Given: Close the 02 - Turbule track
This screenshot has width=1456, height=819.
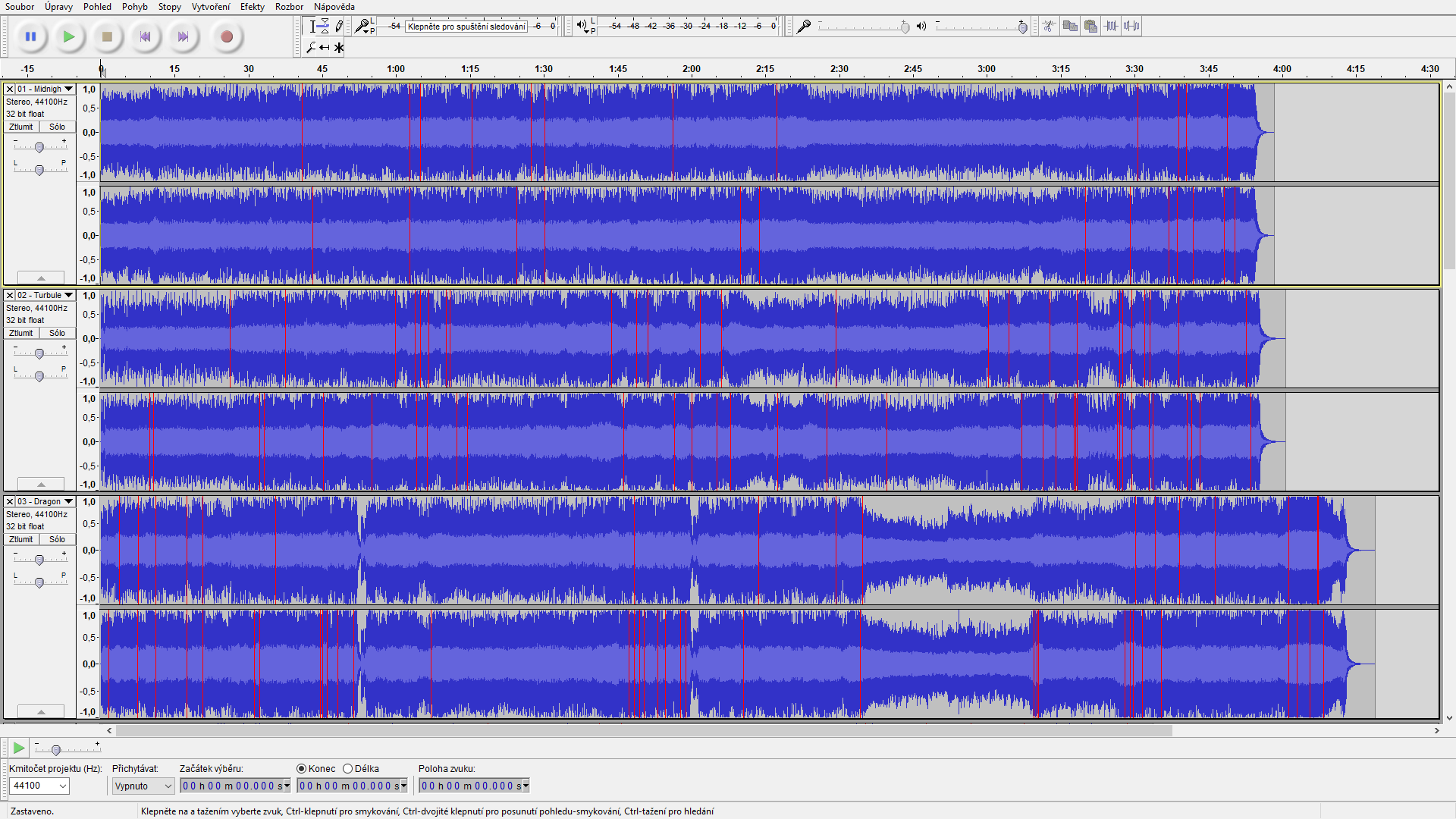Looking at the screenshot, I should [x=10, y=295].
